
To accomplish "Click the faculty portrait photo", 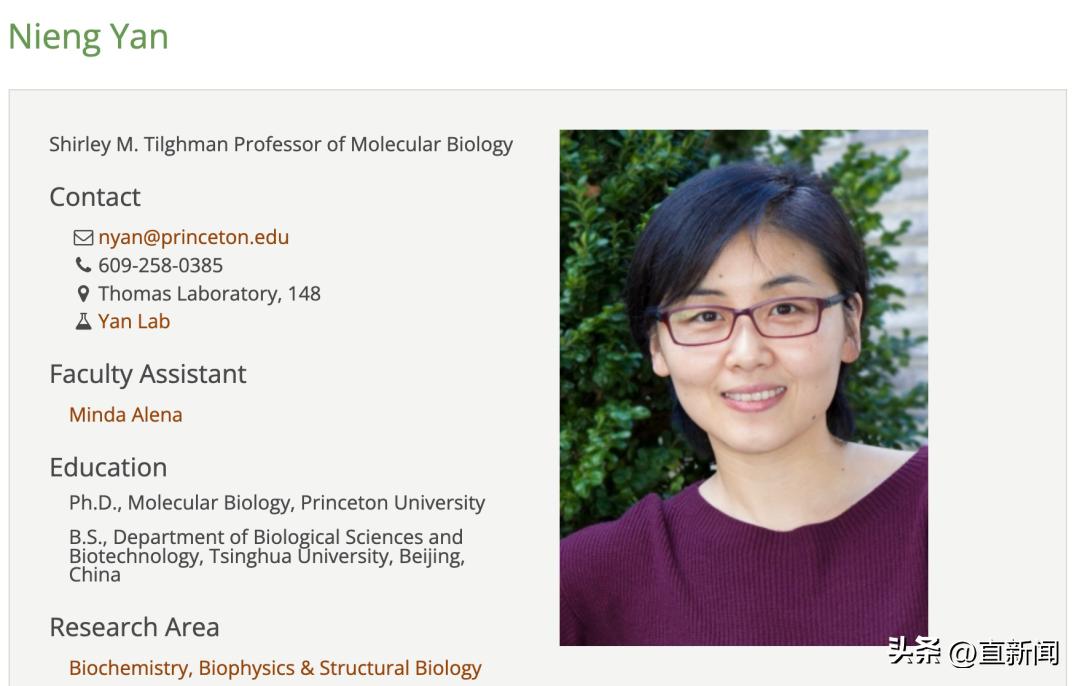I will tap(743, 387).
